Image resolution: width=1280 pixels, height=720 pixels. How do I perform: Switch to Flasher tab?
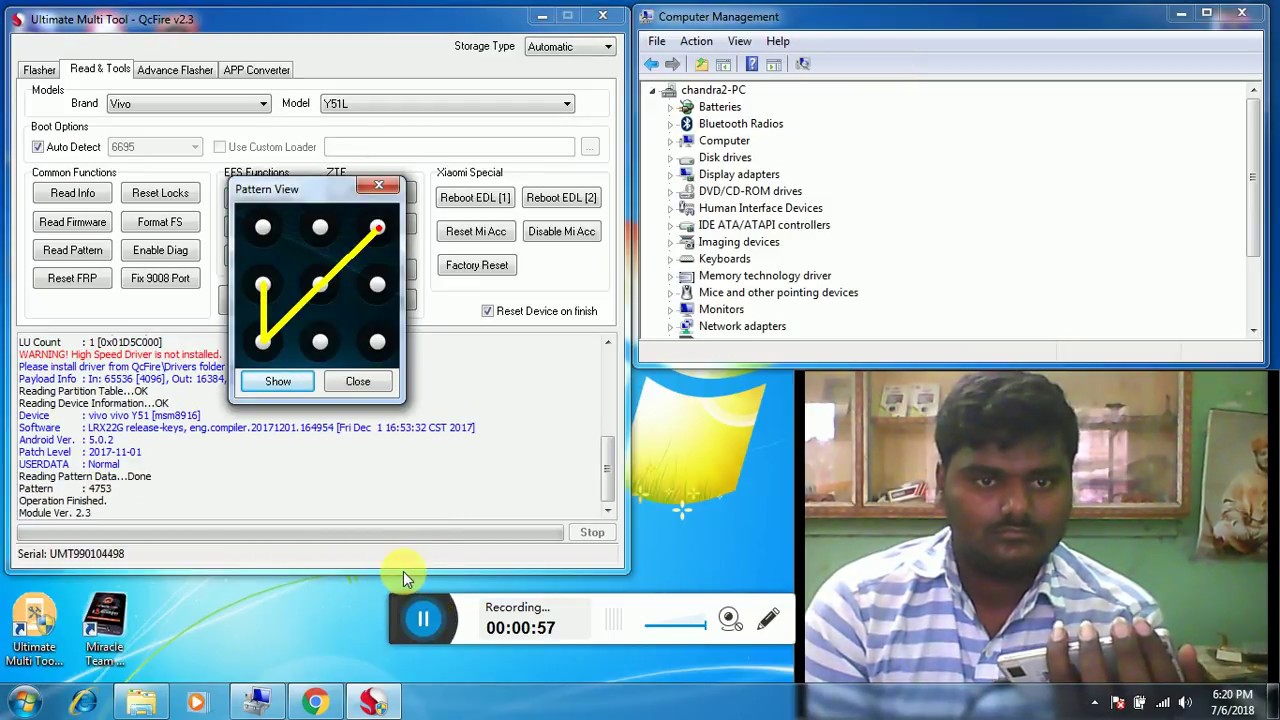coord(40,70)
